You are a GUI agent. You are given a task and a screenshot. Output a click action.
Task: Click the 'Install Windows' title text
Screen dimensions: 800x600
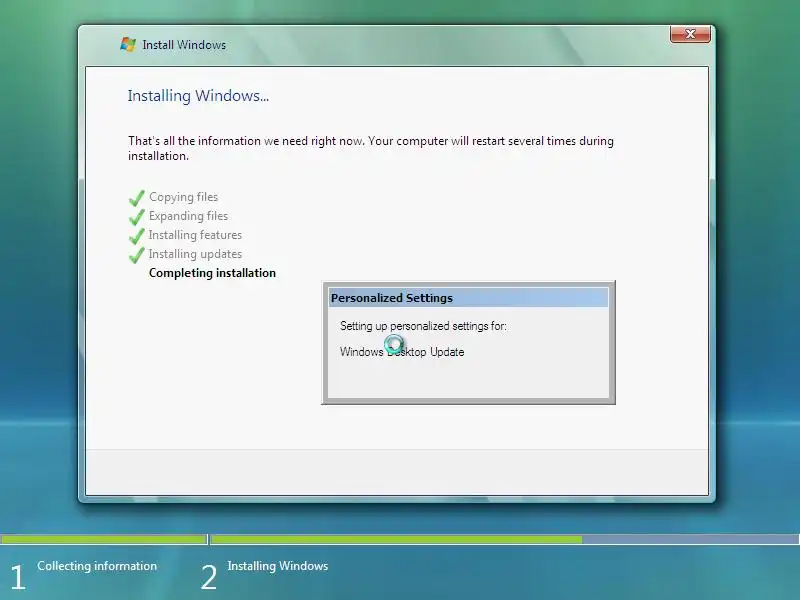coord(184,45)
